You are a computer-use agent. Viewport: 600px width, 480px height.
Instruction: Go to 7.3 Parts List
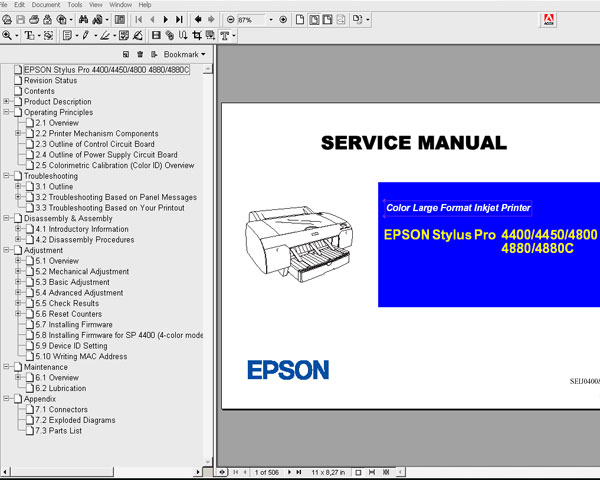click(59, 431)
